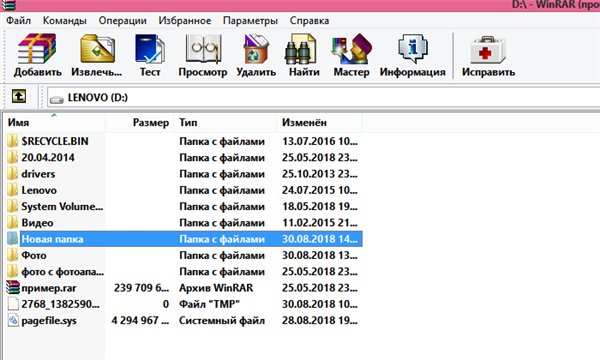The height and width of the screenshot is (360, 600).
Task: Click the Исправить (Repair) toolbar icon
Action: (488, 50)
